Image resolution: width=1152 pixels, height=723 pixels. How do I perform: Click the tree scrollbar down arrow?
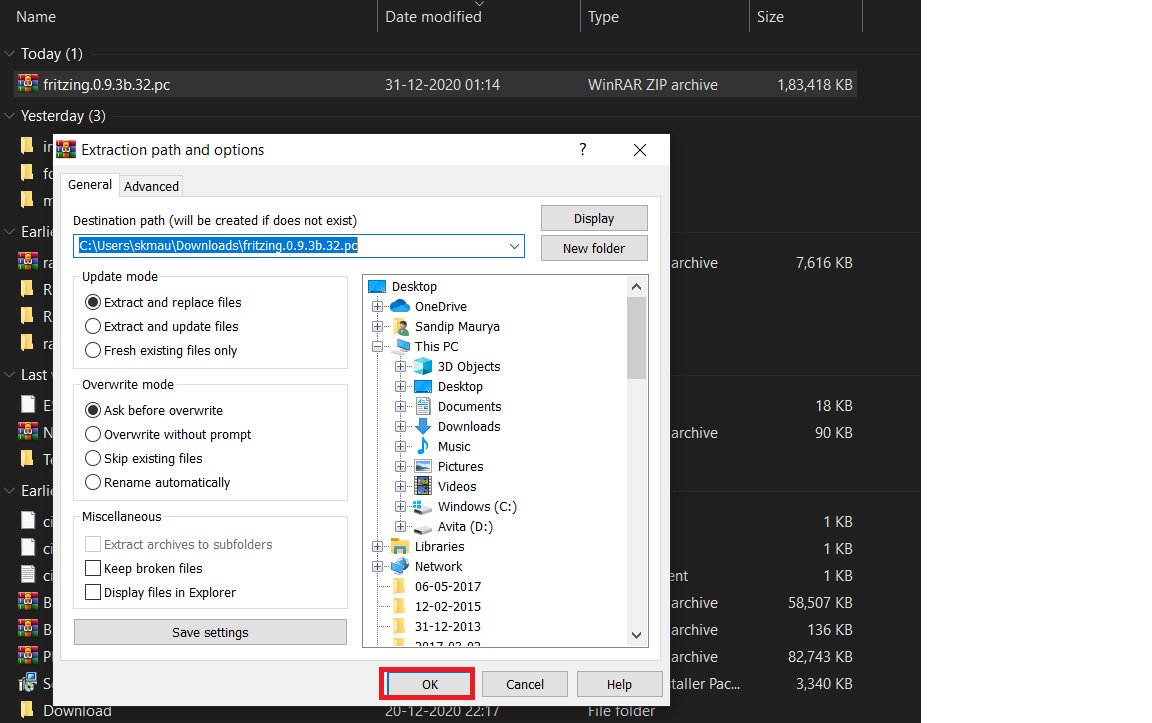point(636,635)
